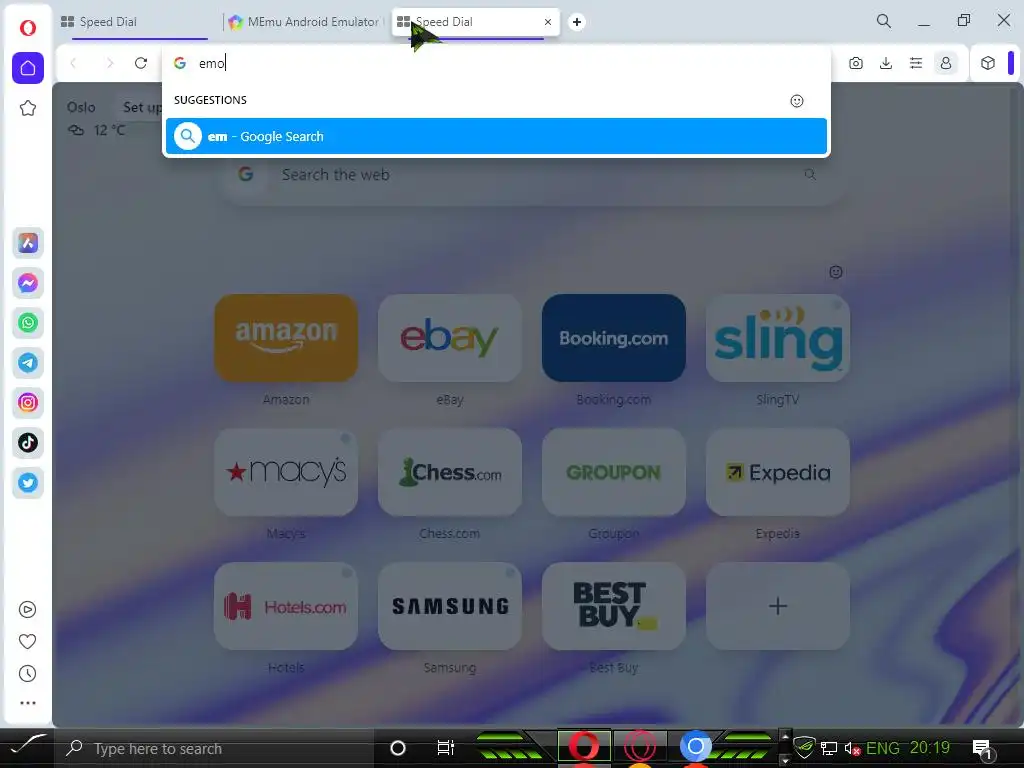Open the Groupon speed dial tile

pos(614,472)
